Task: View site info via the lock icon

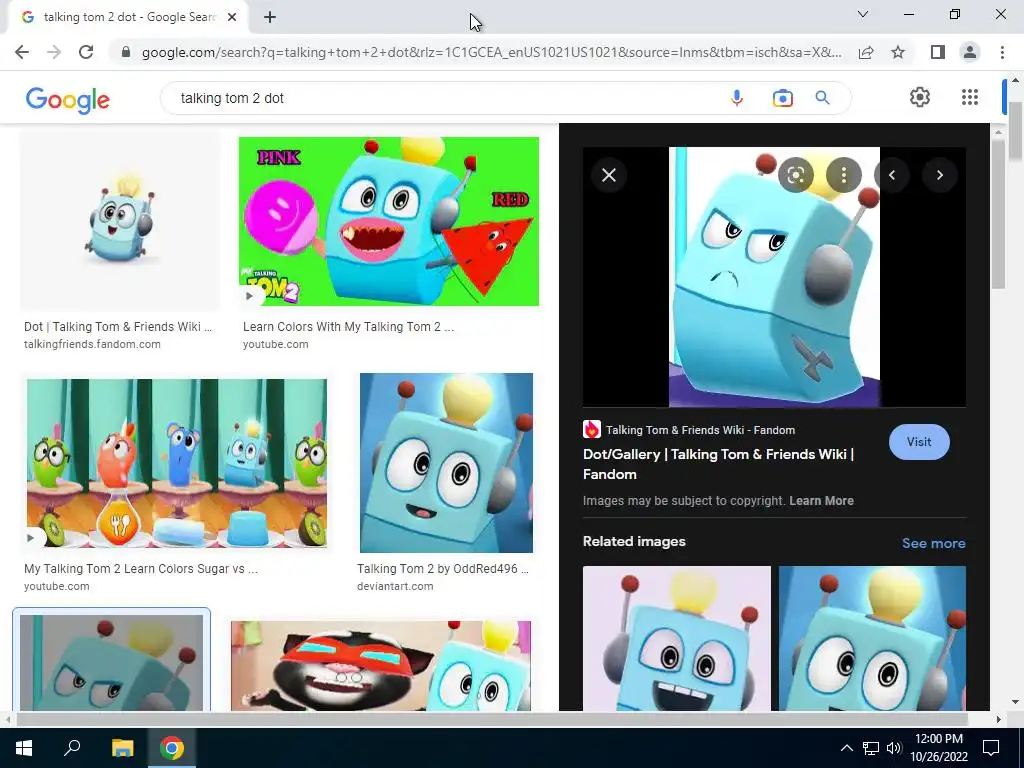Action: pos(127,52)
